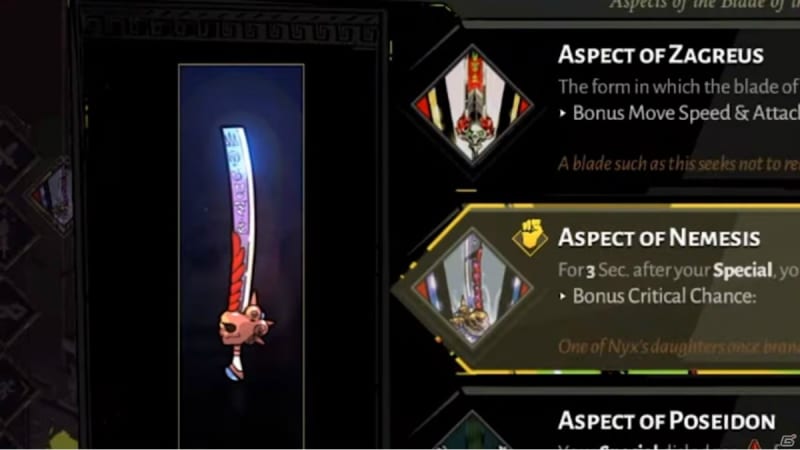Click the large Nemesis blade preview
The width and height of the screenshot is (800, 450).
[241, 256]
